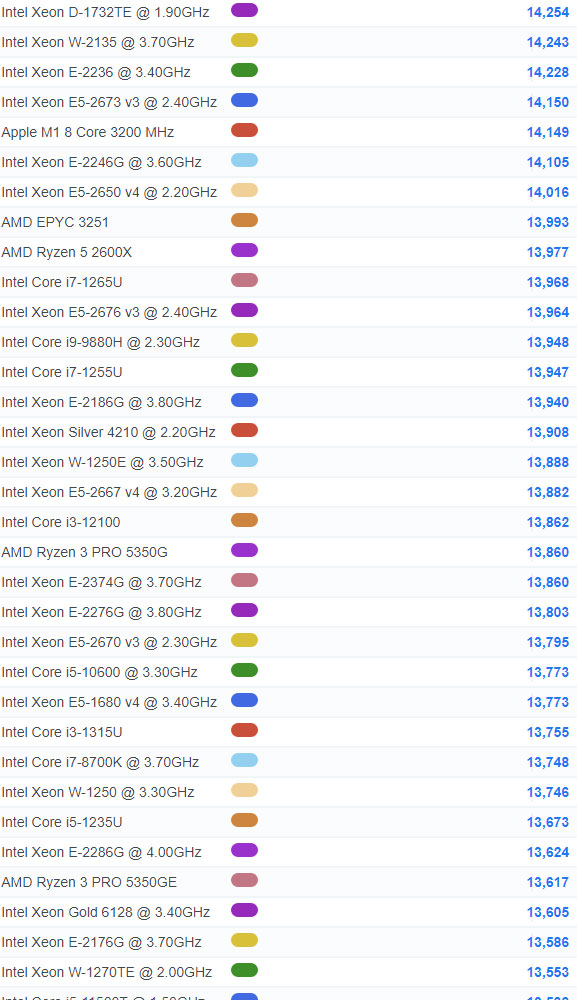Select Intel Xeon Gold 6128 @ 3.40GHz row
The height and width of the screenshot is (1000, 577).
coord(288,911)
